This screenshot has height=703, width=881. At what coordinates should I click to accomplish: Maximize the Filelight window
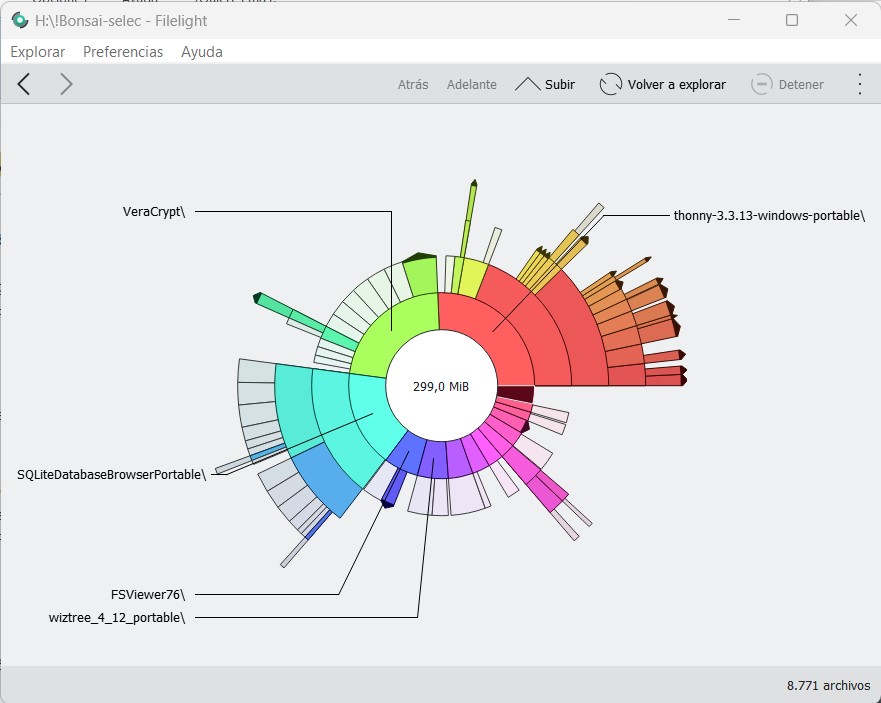pyautogui.click(x=792, y=20)
